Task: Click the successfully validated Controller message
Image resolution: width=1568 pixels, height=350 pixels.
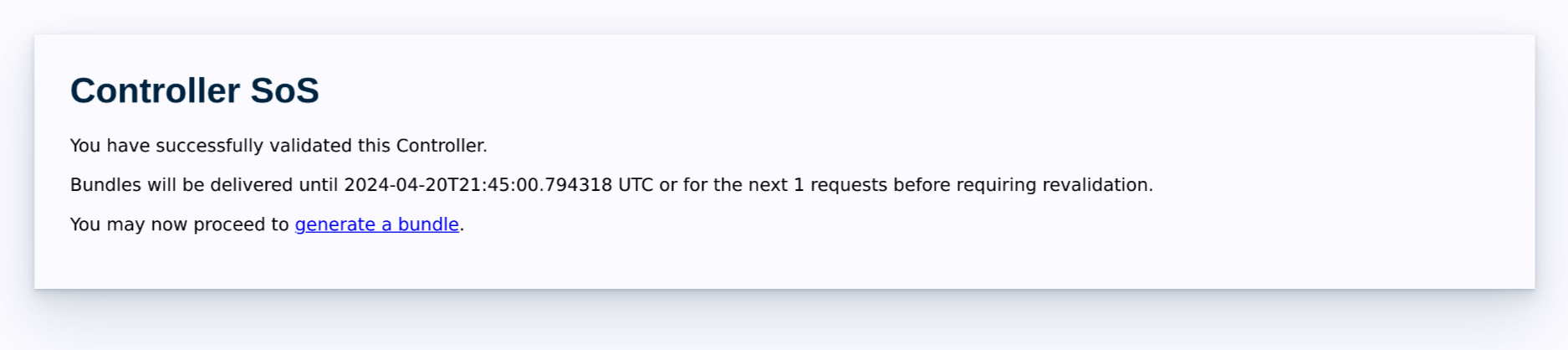Action: point(278,146)
